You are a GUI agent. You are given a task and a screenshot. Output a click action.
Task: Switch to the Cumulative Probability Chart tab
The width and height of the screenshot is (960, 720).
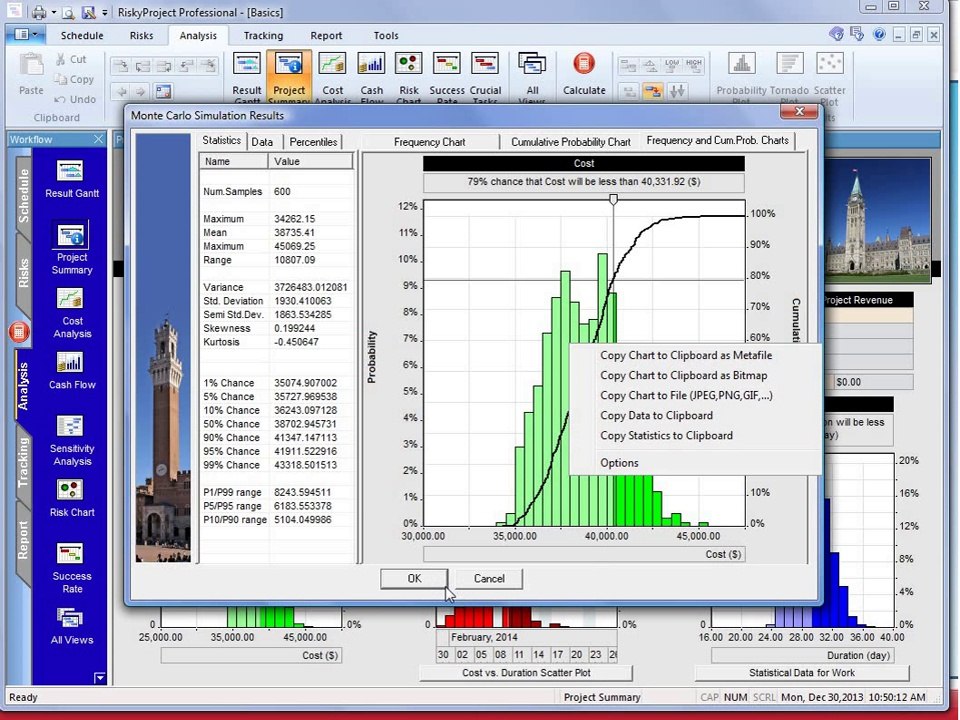[570, 142]
